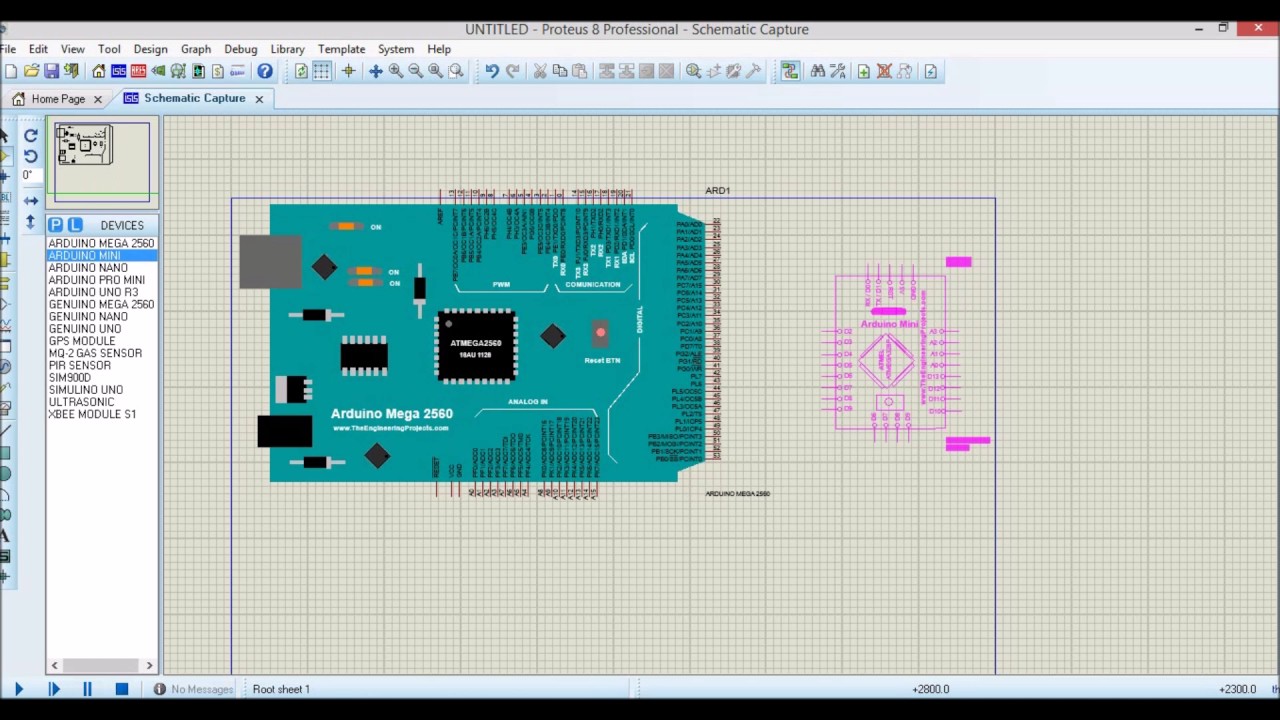This screenshot has height=720, width=1280.
Task: Open the System menu
Action: point(396,49)
